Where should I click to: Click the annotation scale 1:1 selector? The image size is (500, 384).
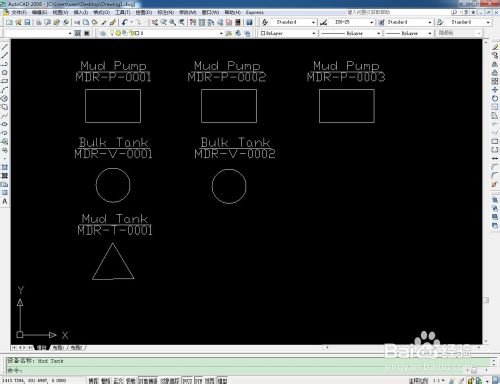point(439,380)
